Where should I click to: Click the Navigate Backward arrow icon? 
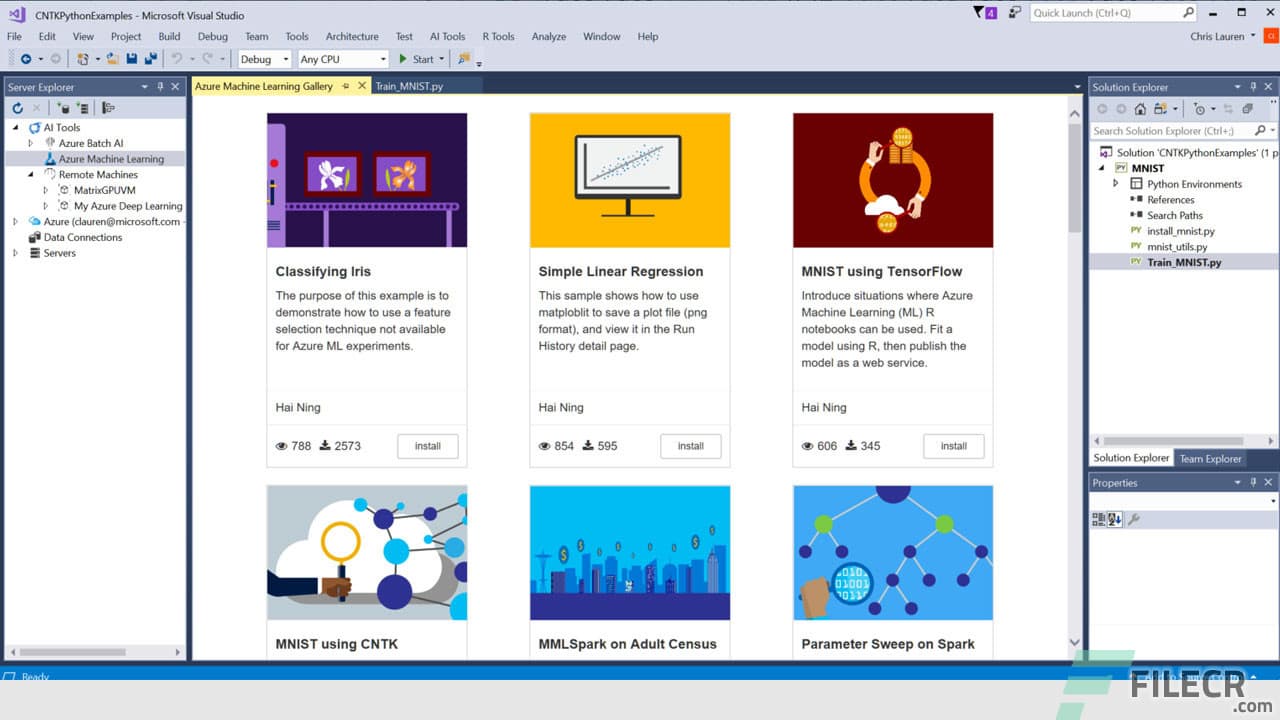click(27, 59)
